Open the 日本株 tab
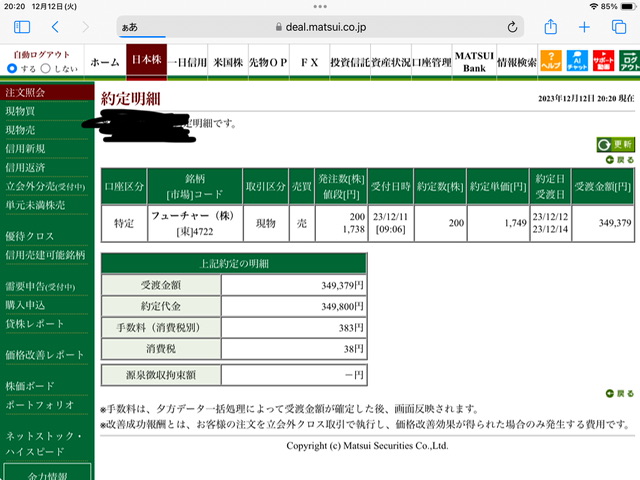This screenshot has height=480, width=640. tap(147, 60)
